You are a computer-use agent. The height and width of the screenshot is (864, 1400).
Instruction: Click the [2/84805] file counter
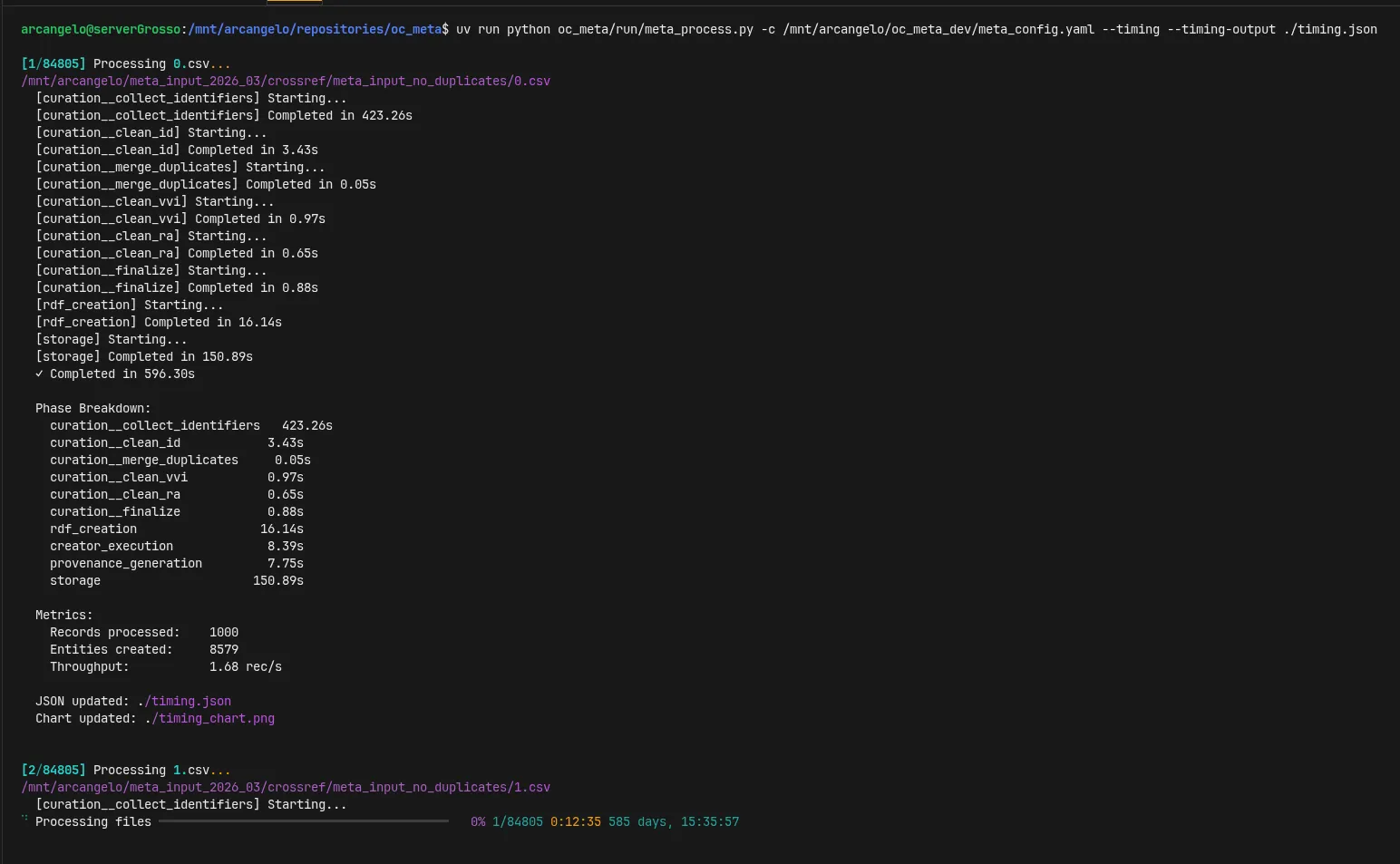[53, 770]
